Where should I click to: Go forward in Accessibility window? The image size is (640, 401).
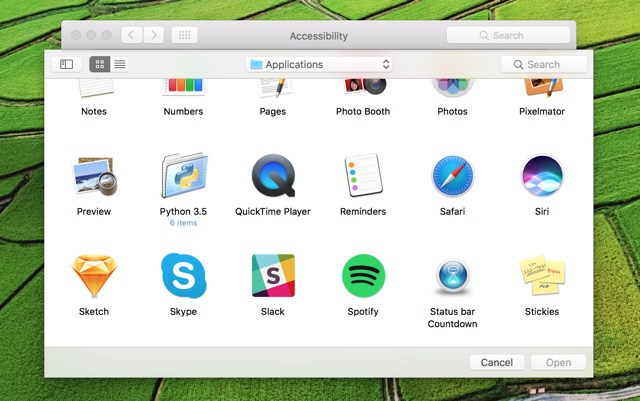point(153,35)
